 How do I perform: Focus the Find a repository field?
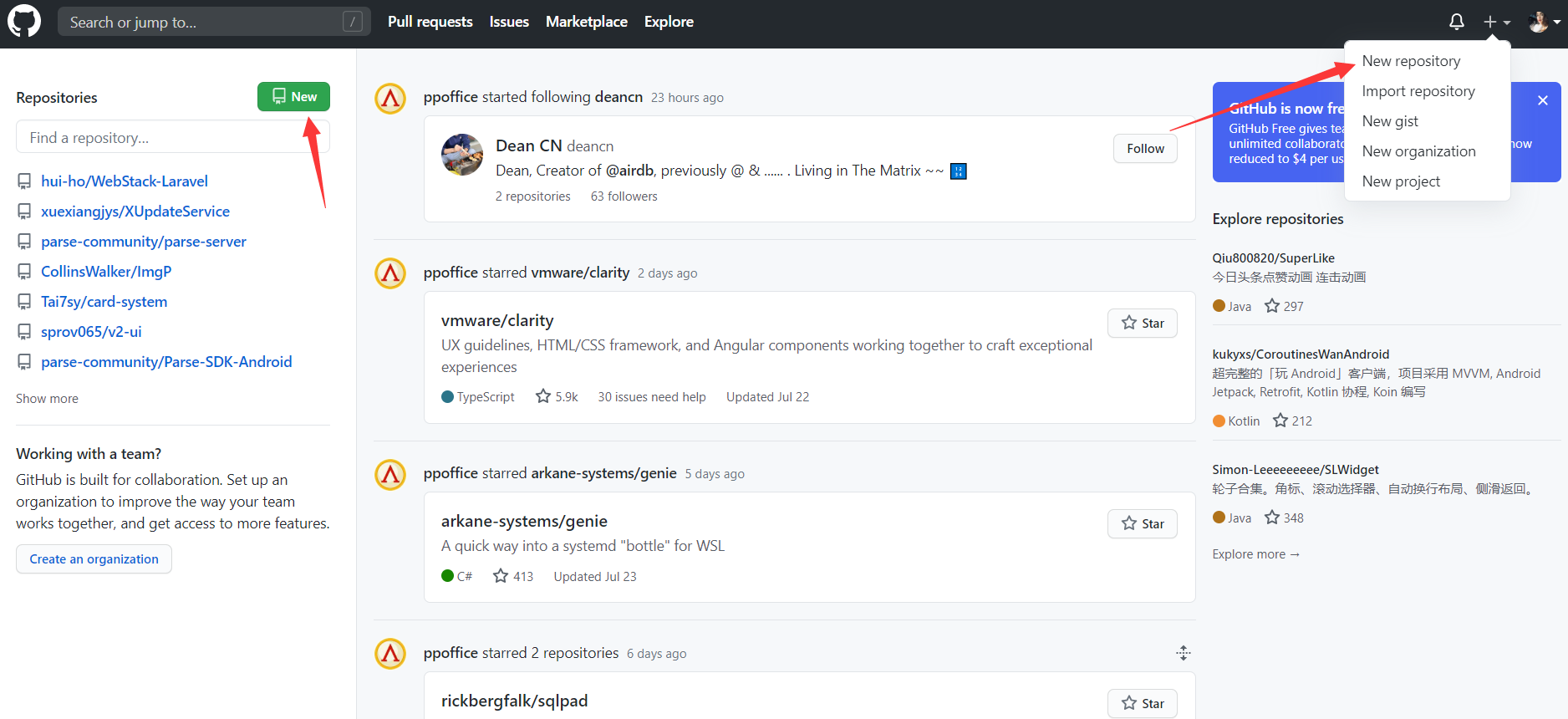pyautogui.click(x=173, y=137)
